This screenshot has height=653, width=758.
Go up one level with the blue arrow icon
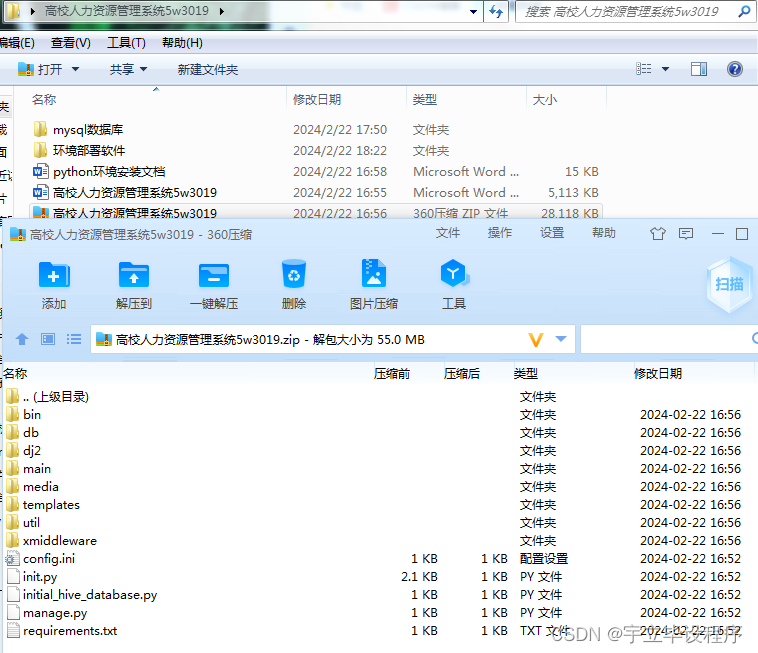click(22, 339)
